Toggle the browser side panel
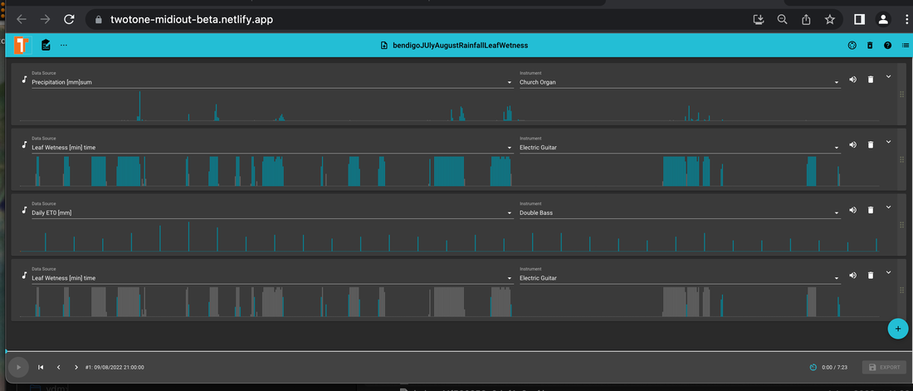This screenshot has width=913, height=391. [859, 19]
